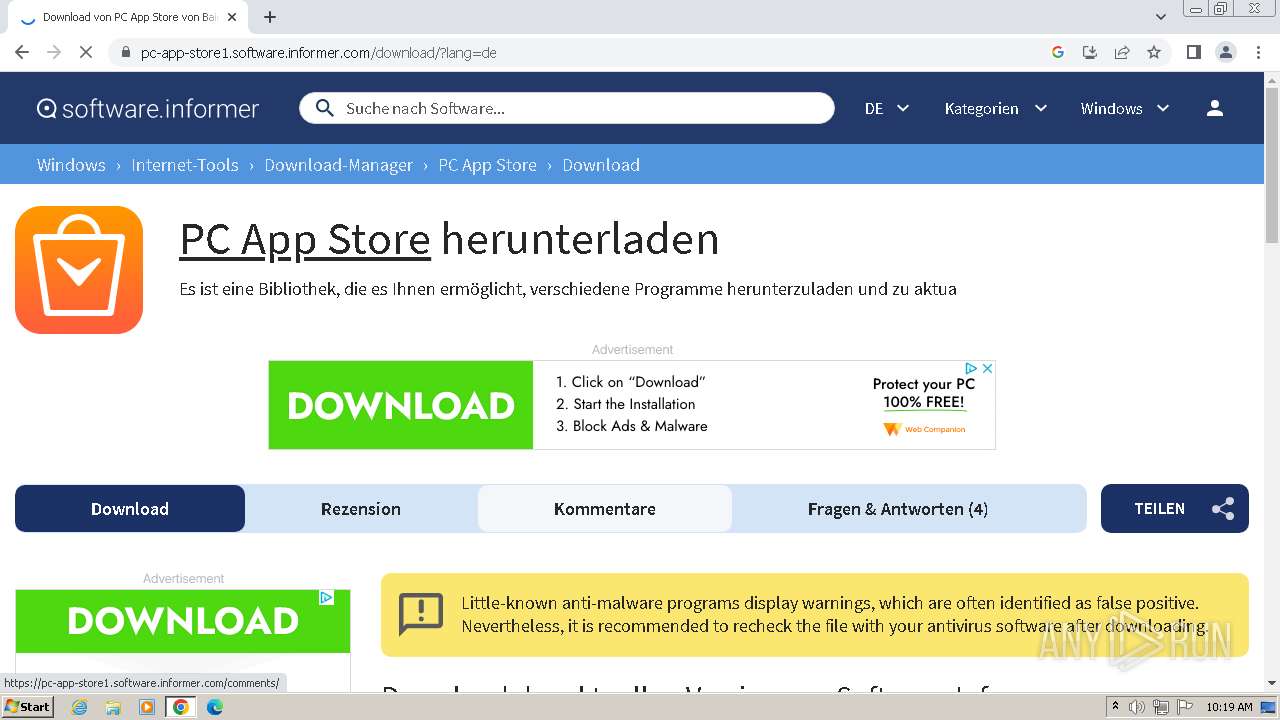Expand the DE language dropdown
Screen dimensions: 1280x720
(887, 108)
